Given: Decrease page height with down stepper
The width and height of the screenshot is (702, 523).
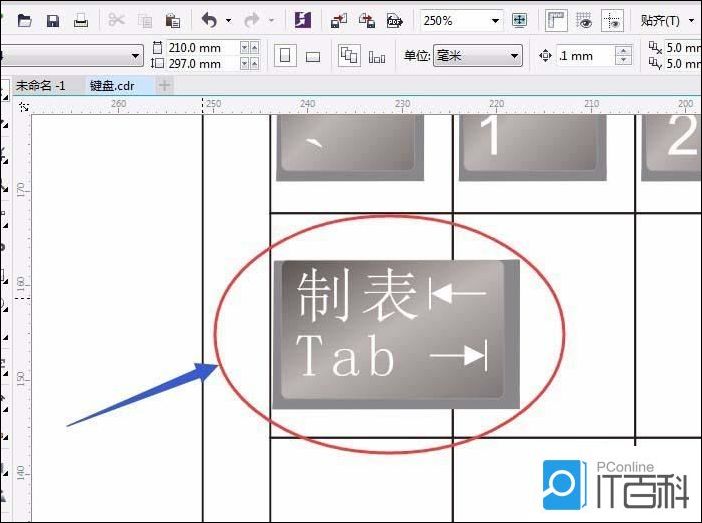Looking at the screenshot, I should tap(244, 64).
